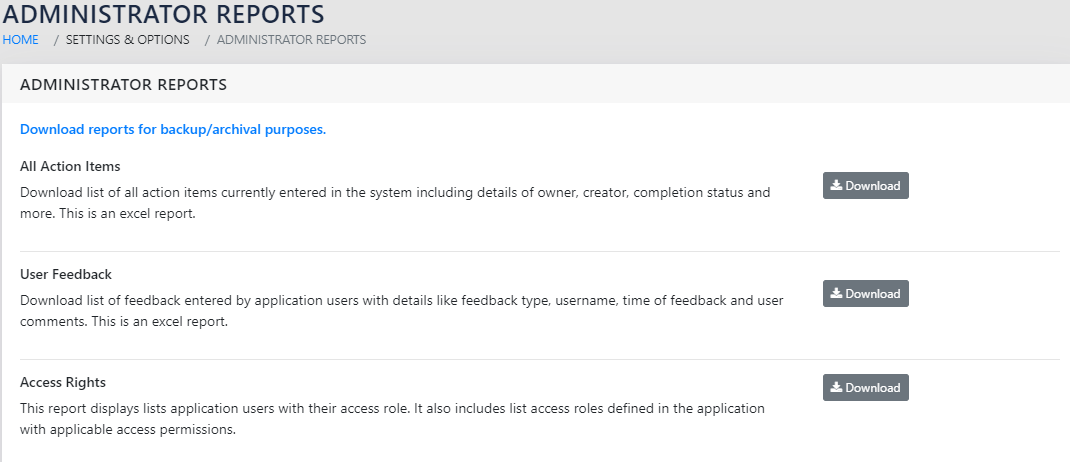1070x462 pixels.
Task: Click the ADMINISTRATOR REPORTS panel header
Action: pyautogui.click(x=123, y=85)
